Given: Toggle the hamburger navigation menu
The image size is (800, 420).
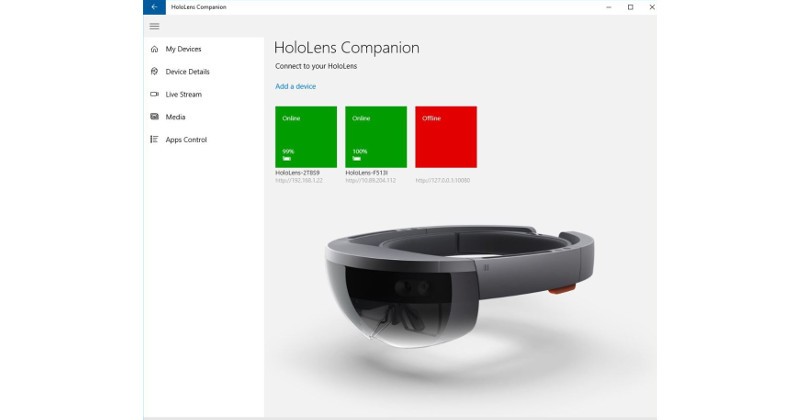Looking at the screenshot, I should click(x=154, y=26).
